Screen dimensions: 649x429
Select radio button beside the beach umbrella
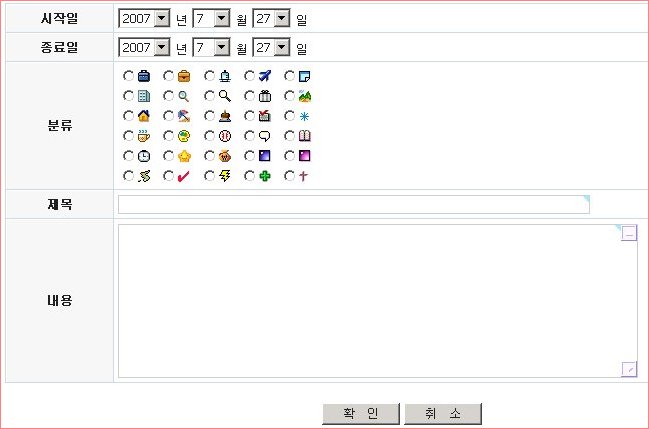169,116
